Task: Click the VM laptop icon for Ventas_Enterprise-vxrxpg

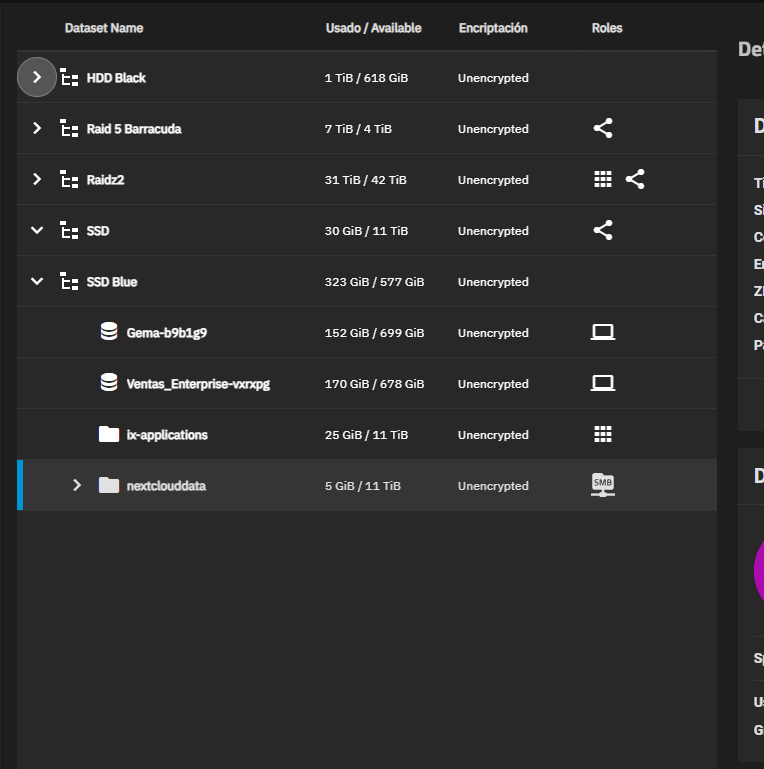Action: click(x=603, y=383)
